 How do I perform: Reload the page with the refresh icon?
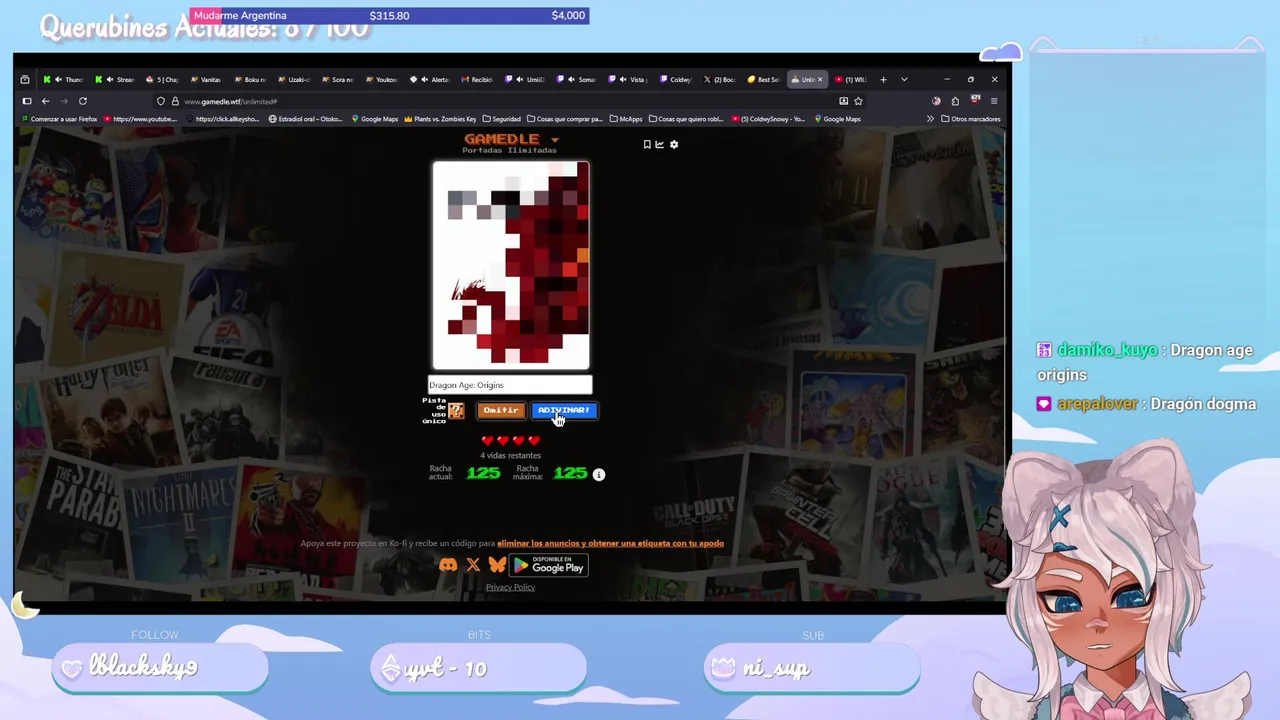[x=83, y=101]
